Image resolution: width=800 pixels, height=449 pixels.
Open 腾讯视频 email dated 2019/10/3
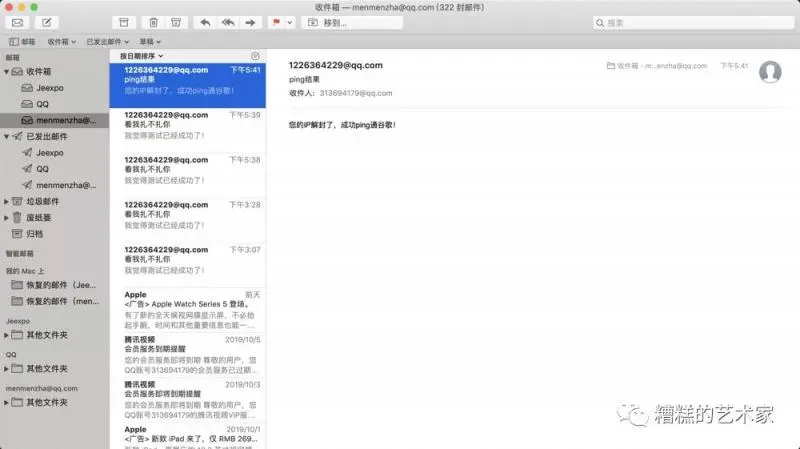click(188, 400)
